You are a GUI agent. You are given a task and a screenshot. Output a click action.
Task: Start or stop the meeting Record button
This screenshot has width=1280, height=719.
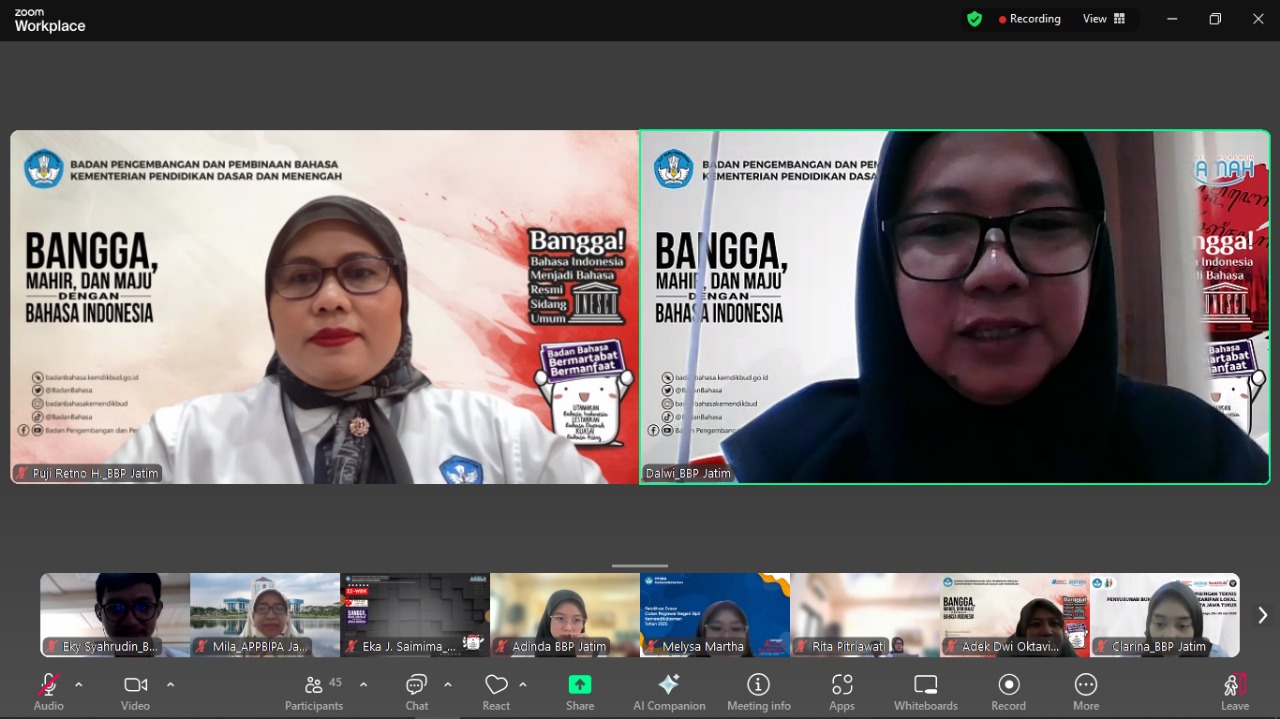click(1008, 691)
